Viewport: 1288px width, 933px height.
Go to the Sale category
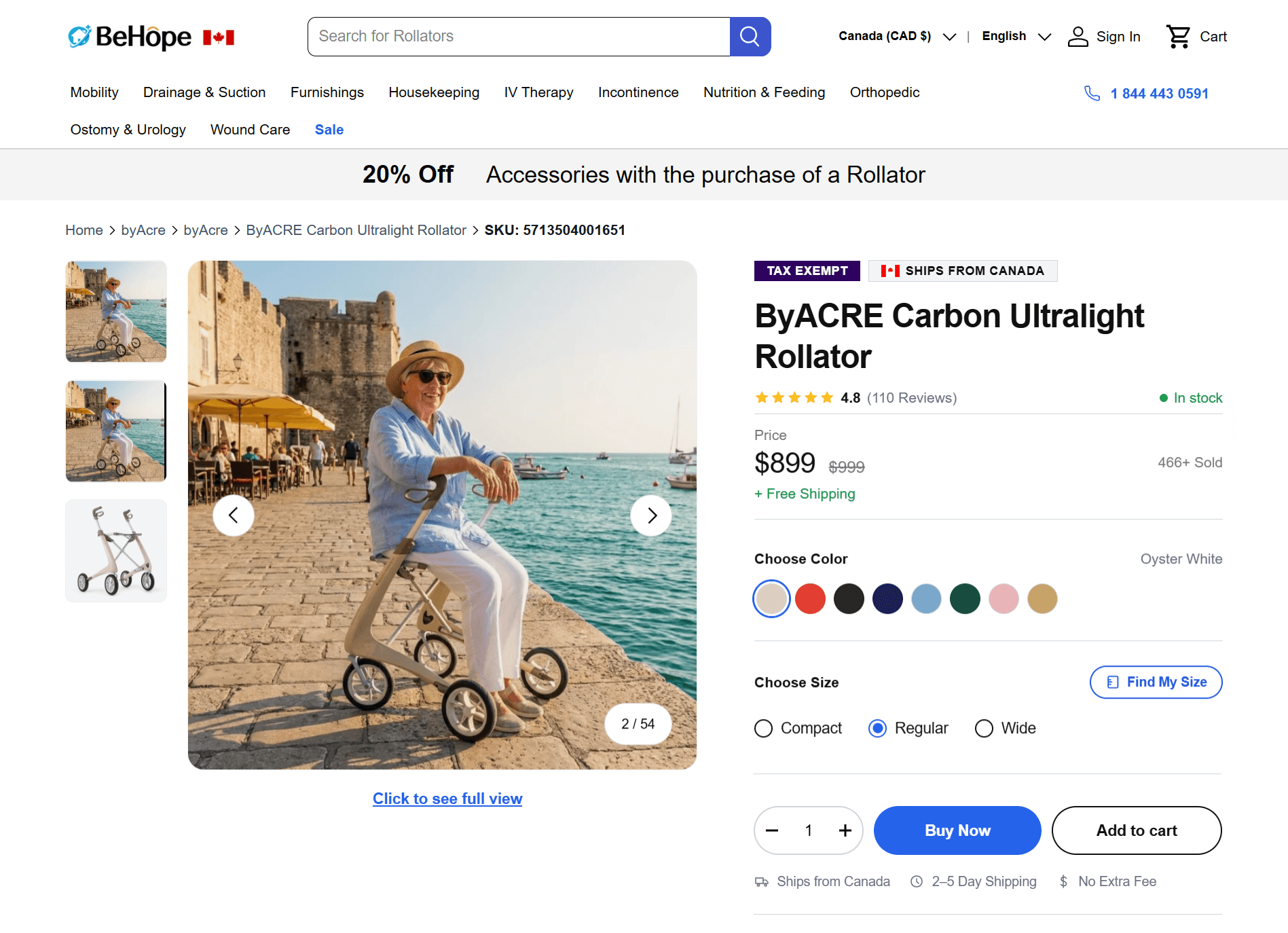tap(329, 130)
